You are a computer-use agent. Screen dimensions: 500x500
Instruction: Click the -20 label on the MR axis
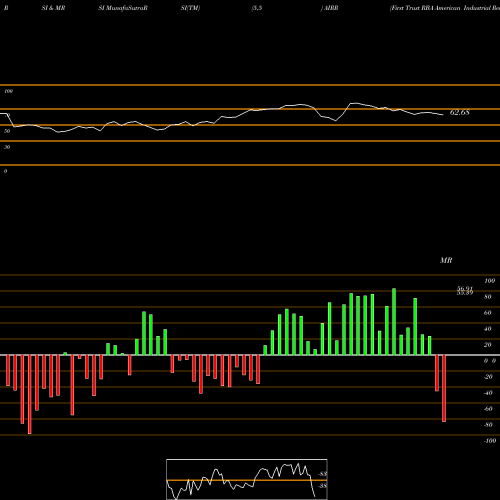click(488, 377)
